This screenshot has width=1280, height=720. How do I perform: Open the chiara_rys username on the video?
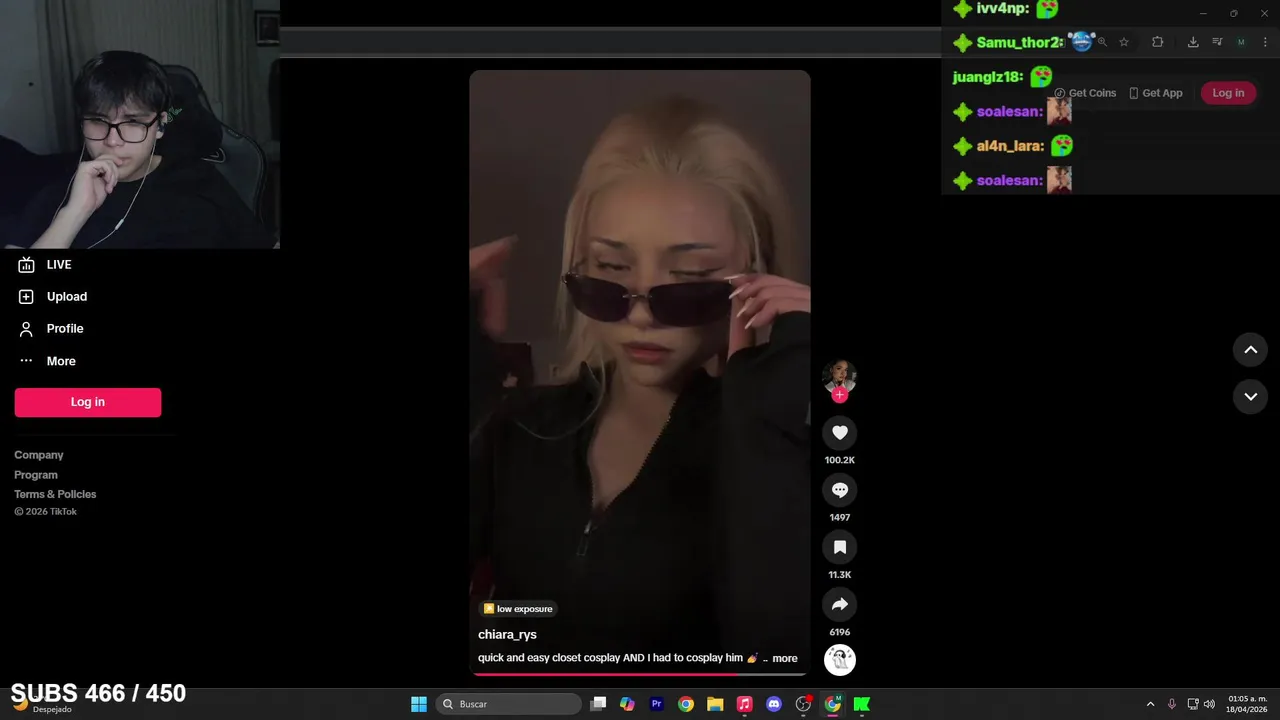point(507,635)
